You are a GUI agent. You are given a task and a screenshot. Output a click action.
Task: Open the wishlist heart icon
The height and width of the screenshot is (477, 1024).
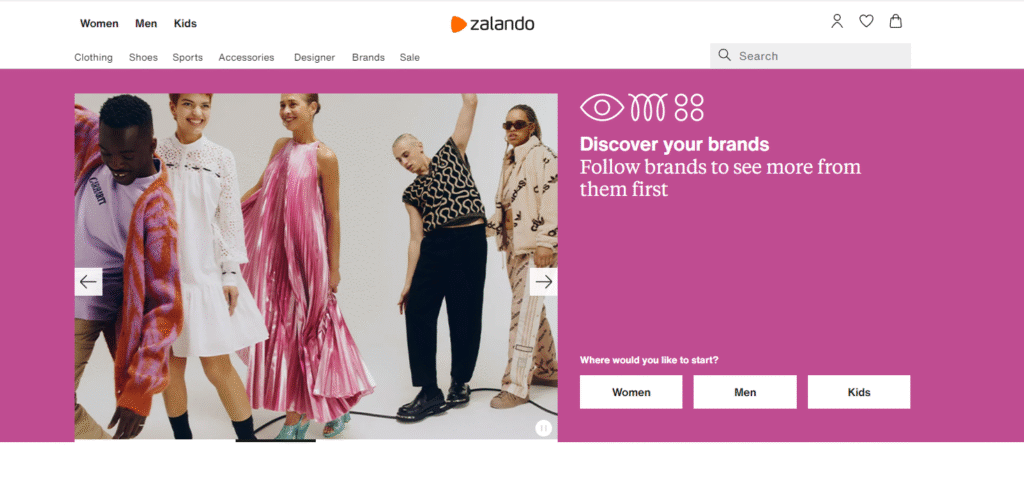(866, 22)
